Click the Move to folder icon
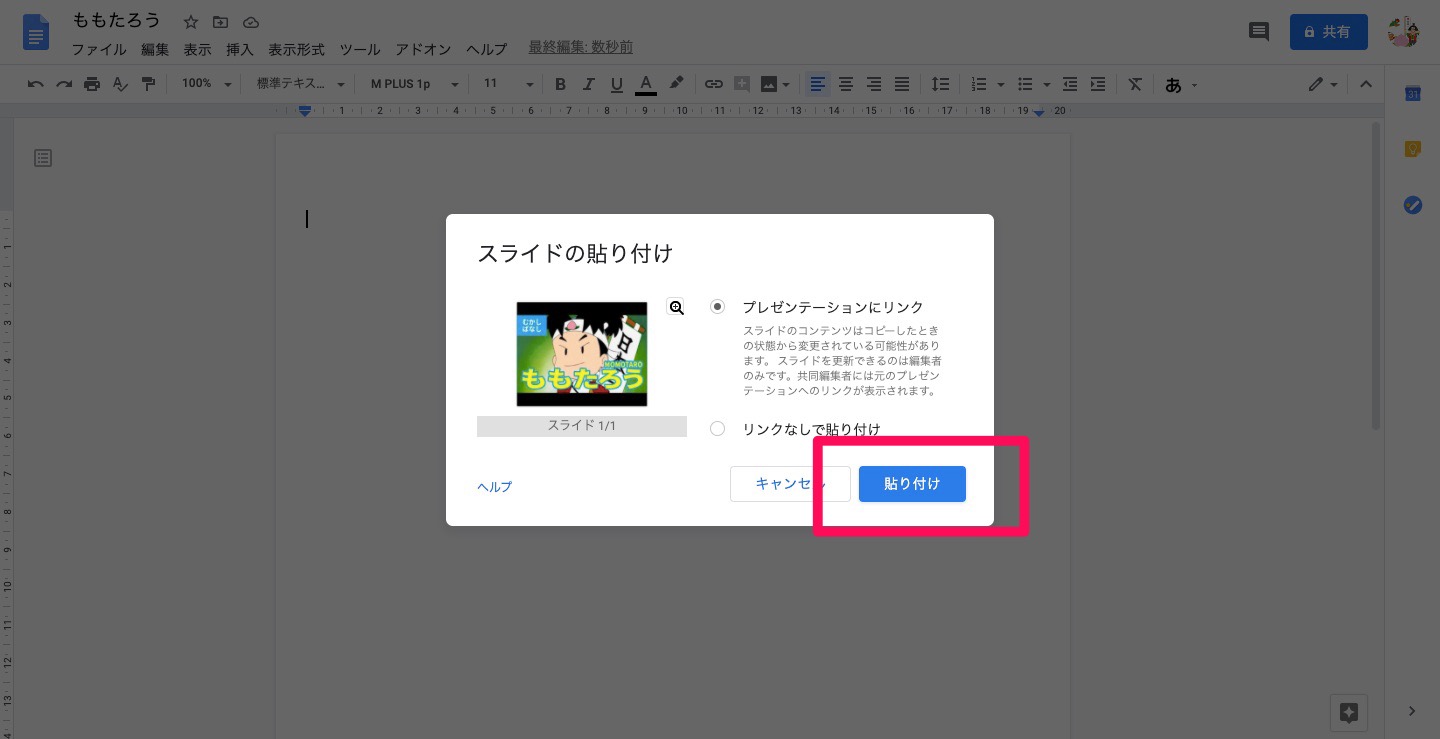 [221, 22]
